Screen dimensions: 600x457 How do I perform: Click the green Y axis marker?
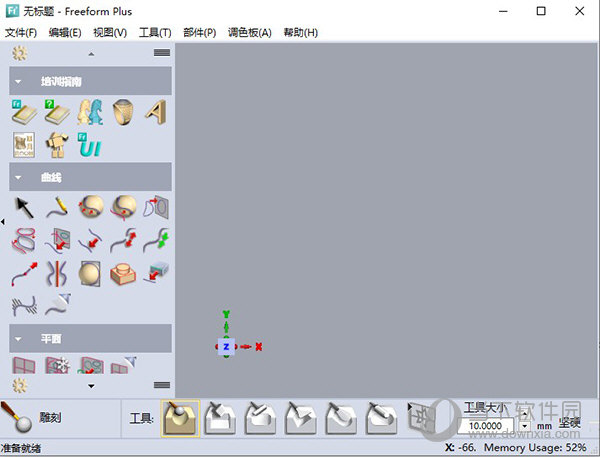tap(226, 315)
